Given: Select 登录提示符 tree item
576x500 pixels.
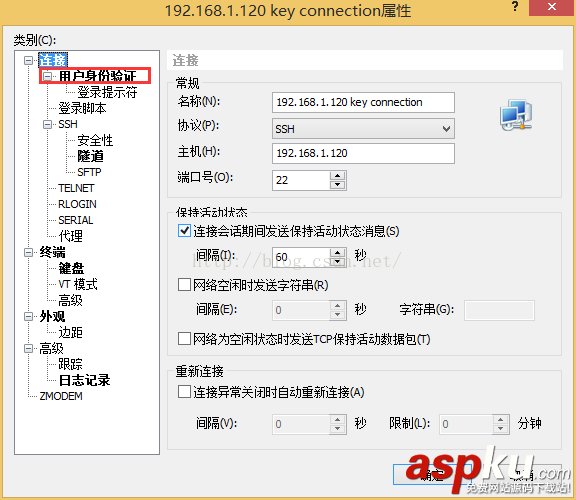Looking at the screenshot, I should (x=107, y=92).
